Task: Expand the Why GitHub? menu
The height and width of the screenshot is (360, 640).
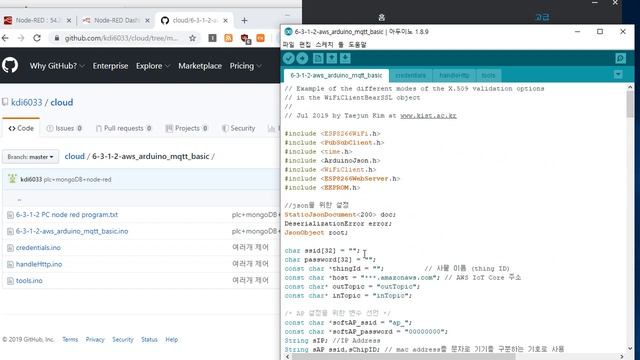Action: (57, 66)
